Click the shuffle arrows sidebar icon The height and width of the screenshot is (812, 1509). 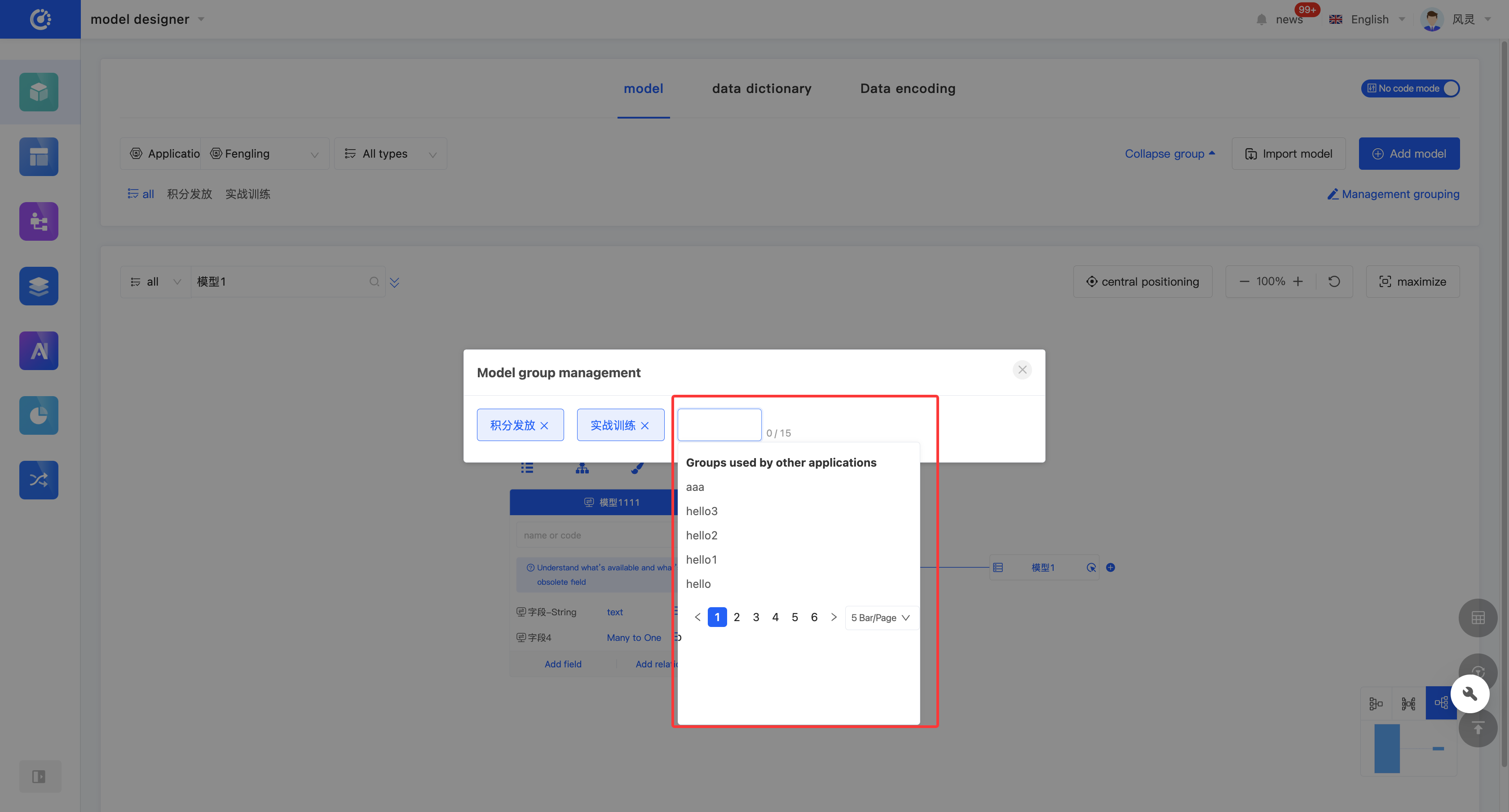39,480
